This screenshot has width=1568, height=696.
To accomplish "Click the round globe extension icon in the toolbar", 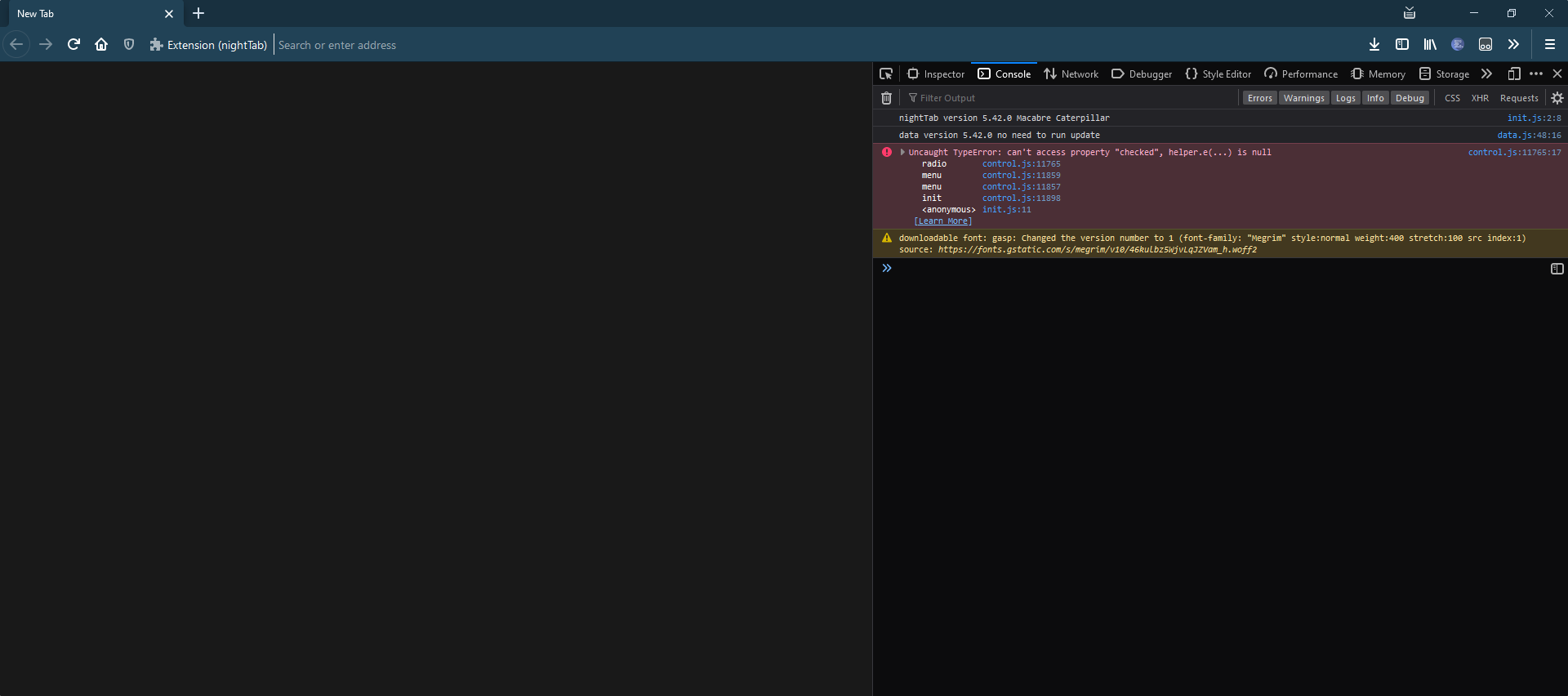I will [1458, 44].
